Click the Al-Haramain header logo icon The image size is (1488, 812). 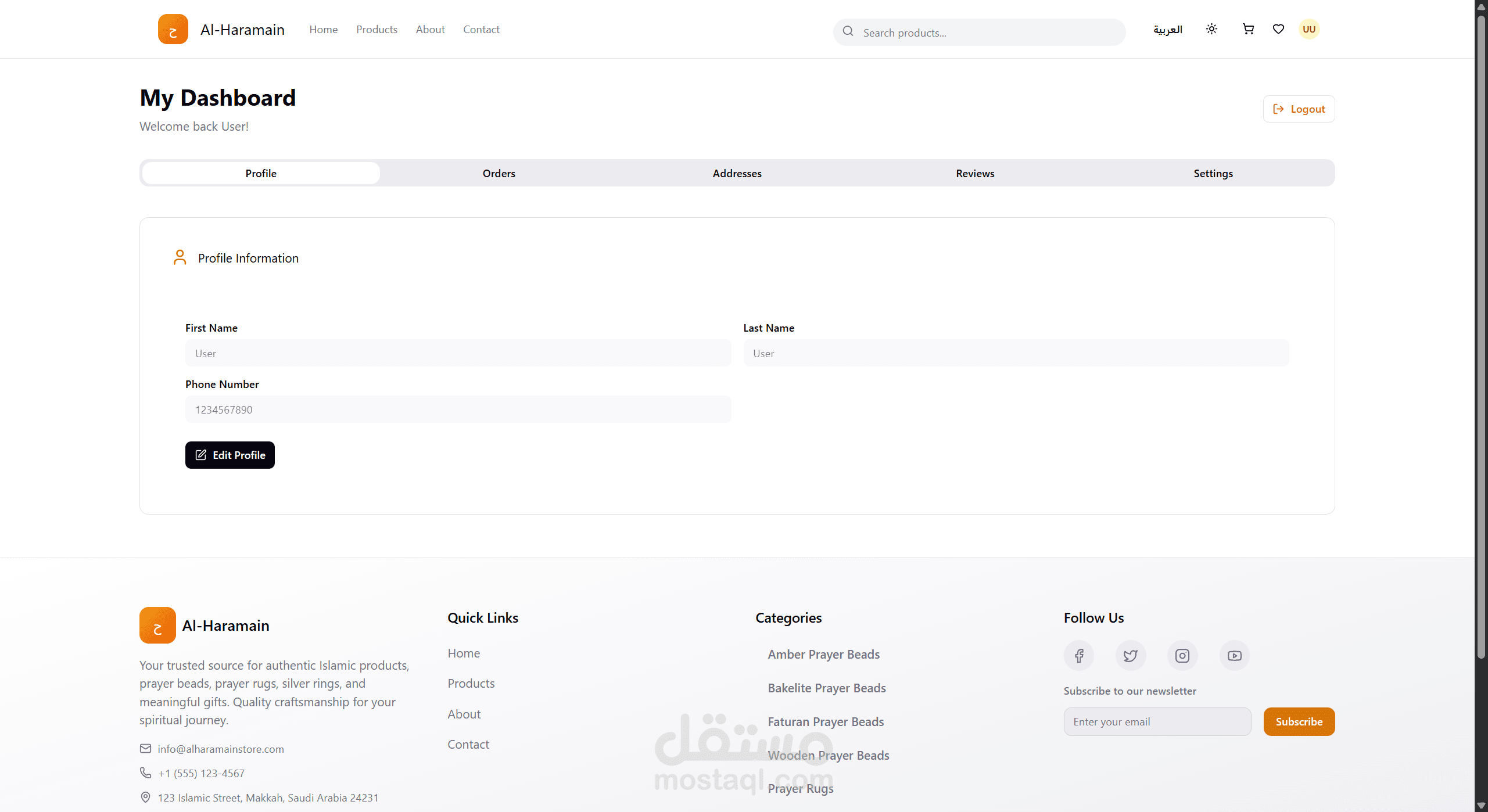click(x=173, y=29)
